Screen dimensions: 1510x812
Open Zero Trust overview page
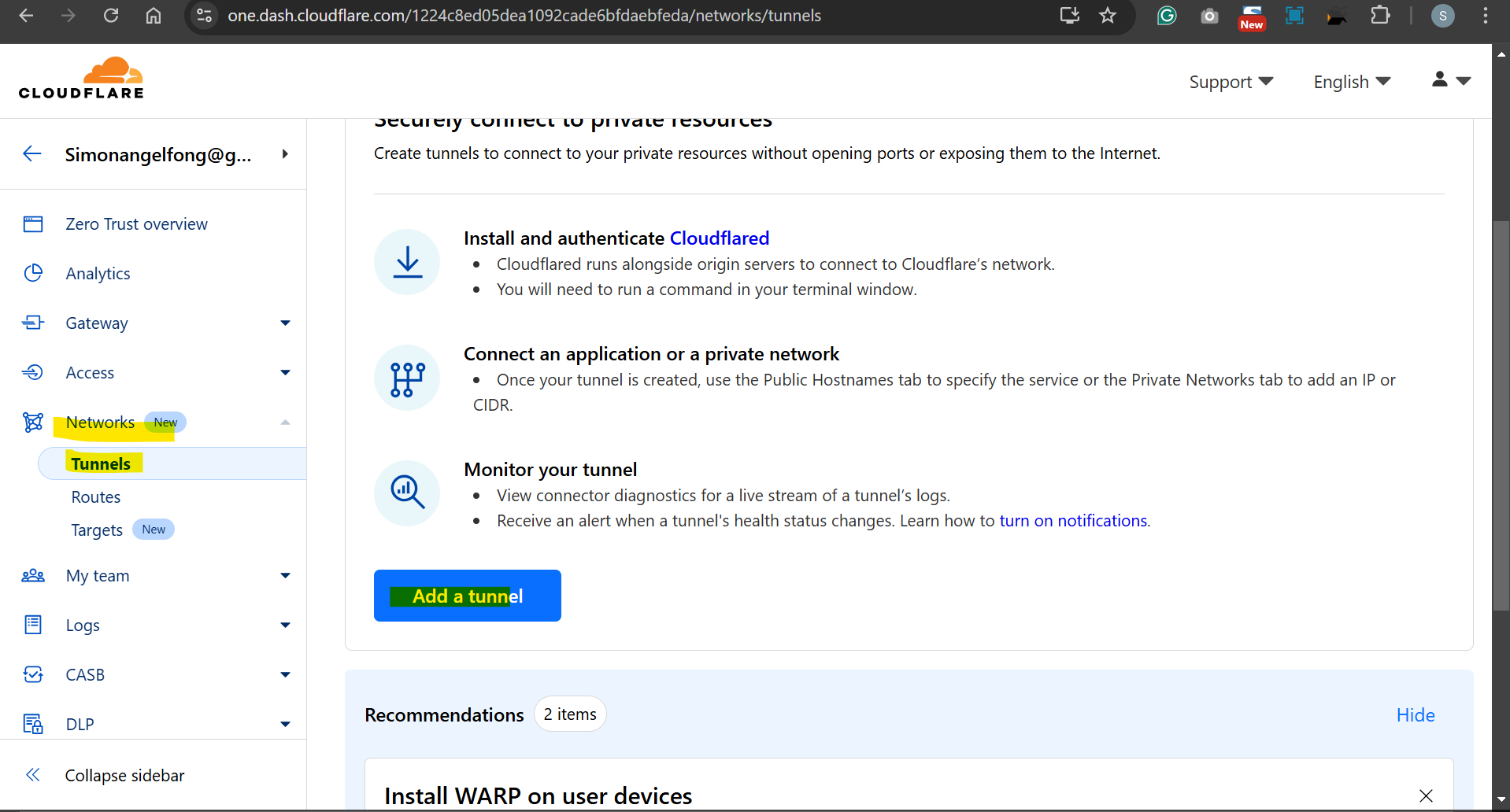coord(136,224)
